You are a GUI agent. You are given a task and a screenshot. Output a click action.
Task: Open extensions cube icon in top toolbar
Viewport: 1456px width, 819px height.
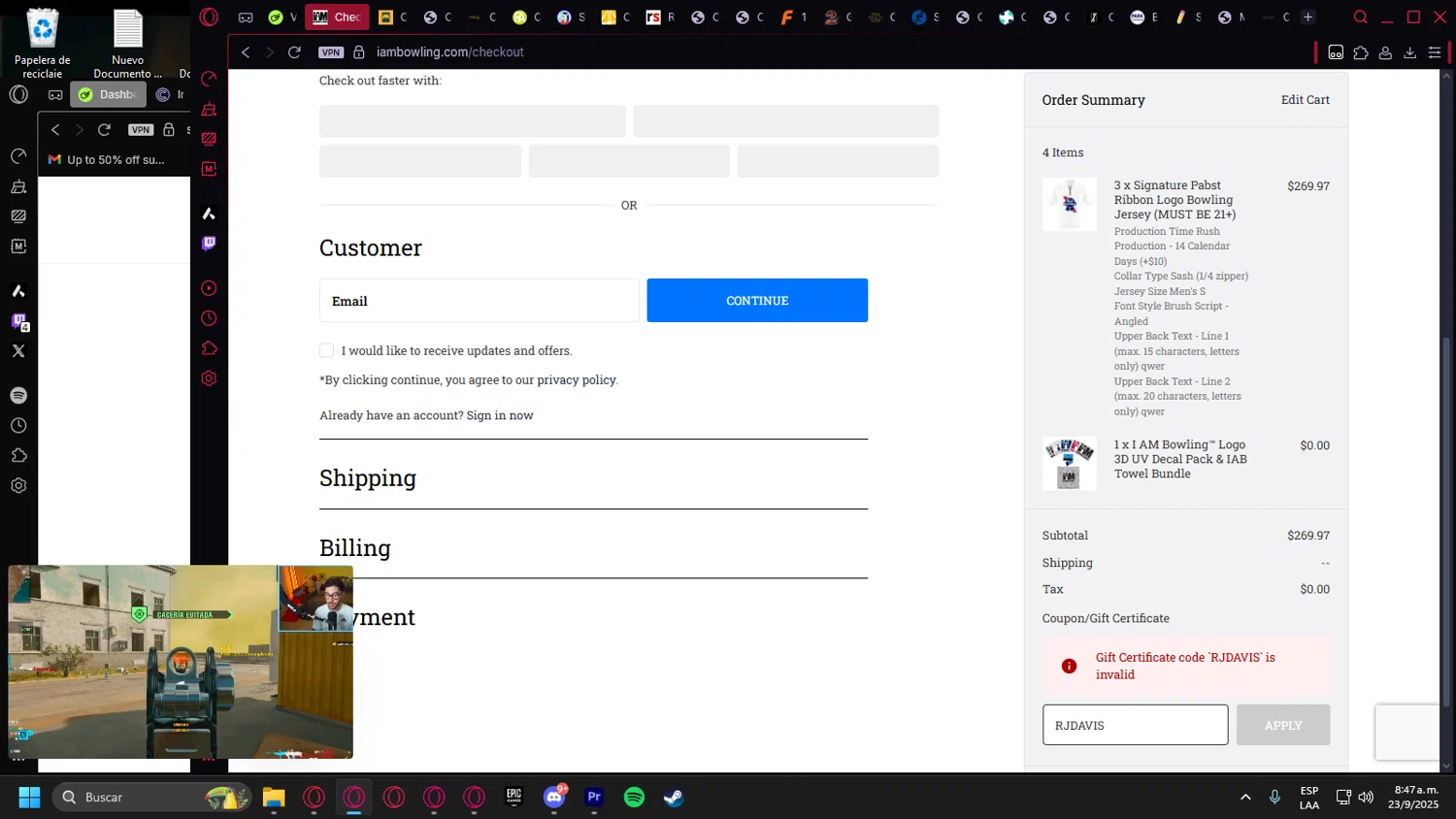pyautogui.click(x=1361, y=52)
